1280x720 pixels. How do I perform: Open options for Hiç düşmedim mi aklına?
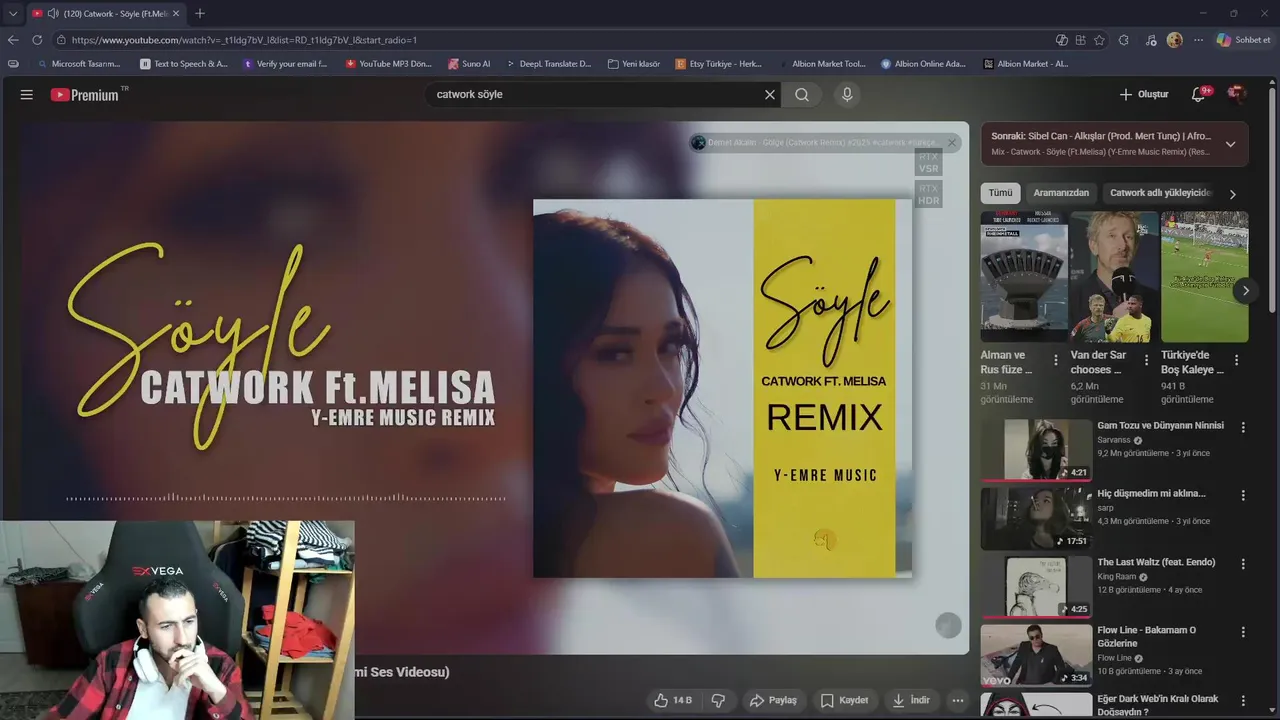coord(1243,495)
